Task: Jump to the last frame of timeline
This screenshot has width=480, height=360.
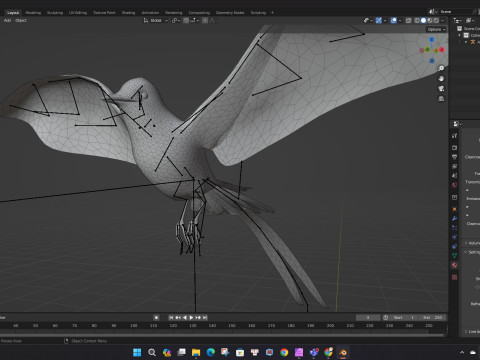Action: coord(205,318)
